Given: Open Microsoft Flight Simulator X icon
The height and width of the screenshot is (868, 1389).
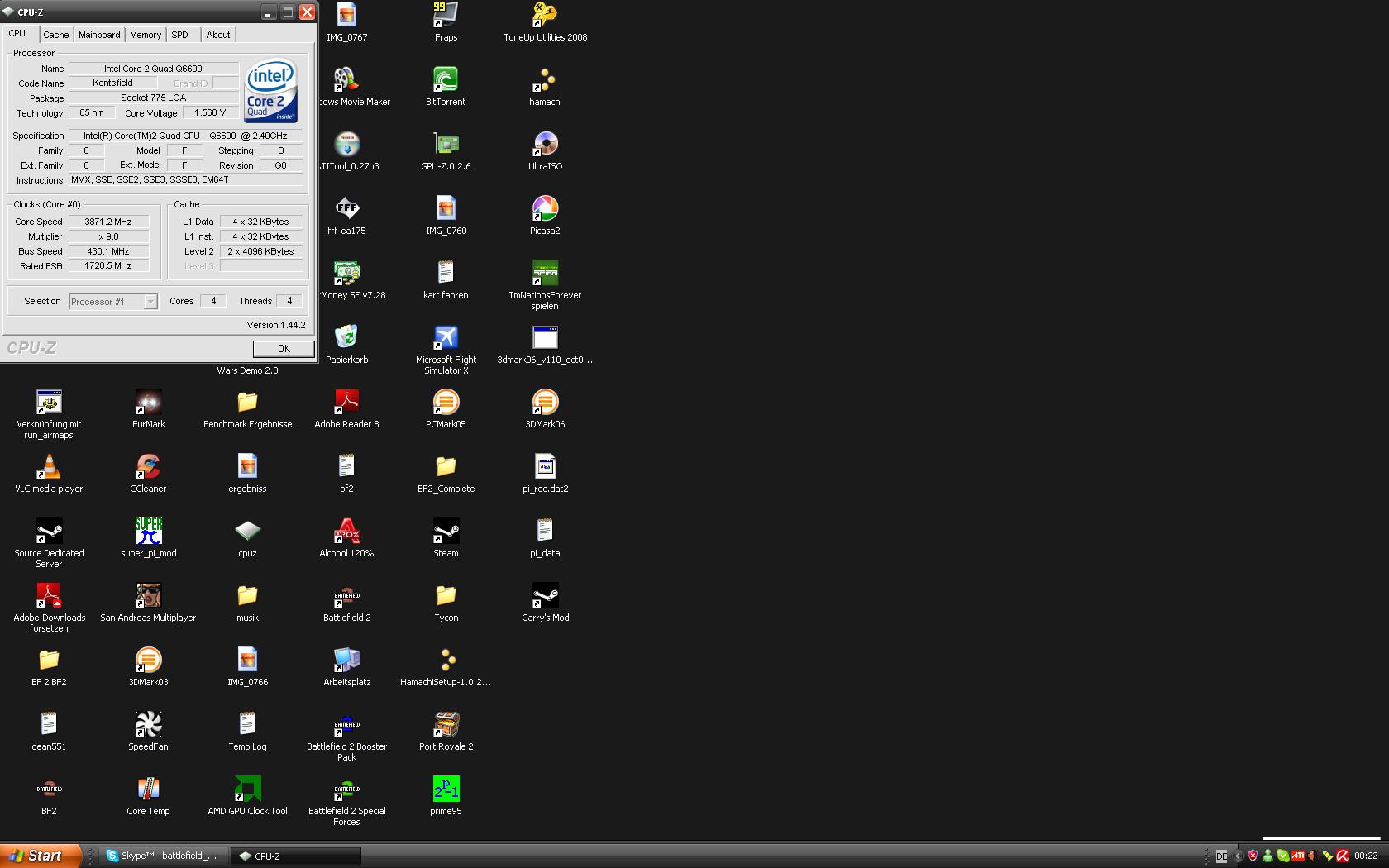Looking at the screenshot, I should point(446,350).
